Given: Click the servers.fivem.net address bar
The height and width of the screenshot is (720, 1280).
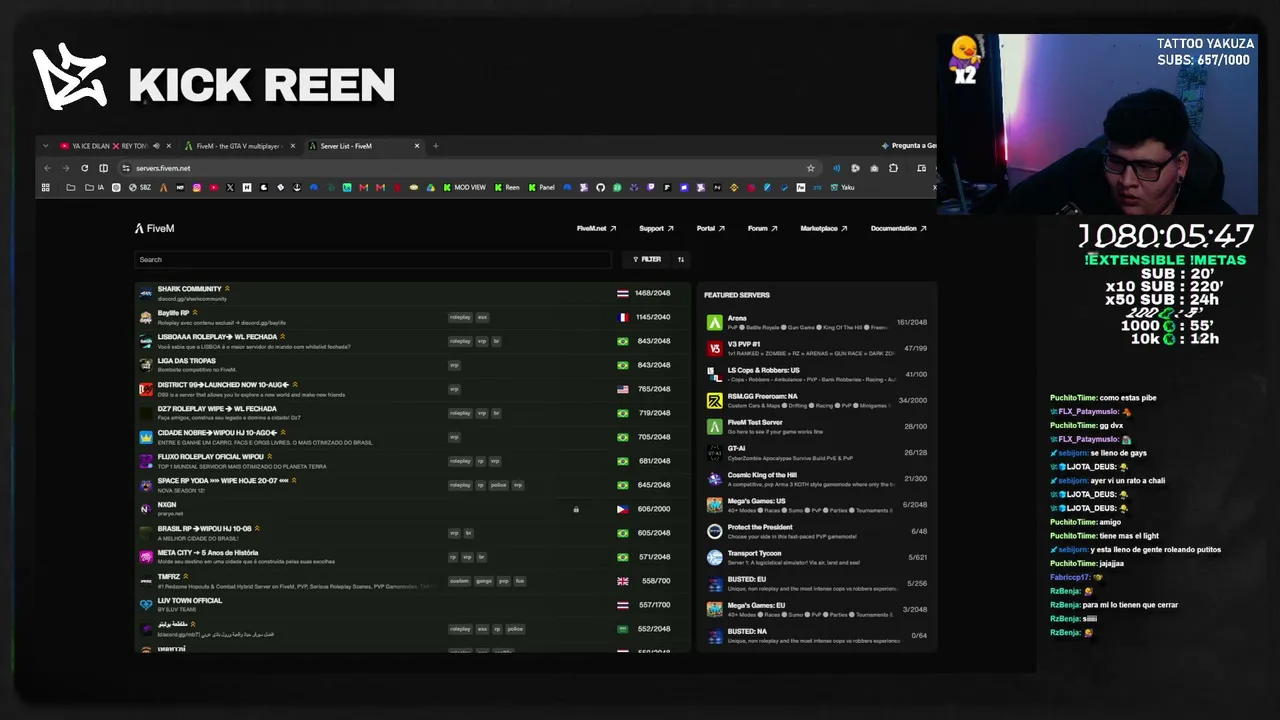Looking at the screenshot, I should pos(468,168).
